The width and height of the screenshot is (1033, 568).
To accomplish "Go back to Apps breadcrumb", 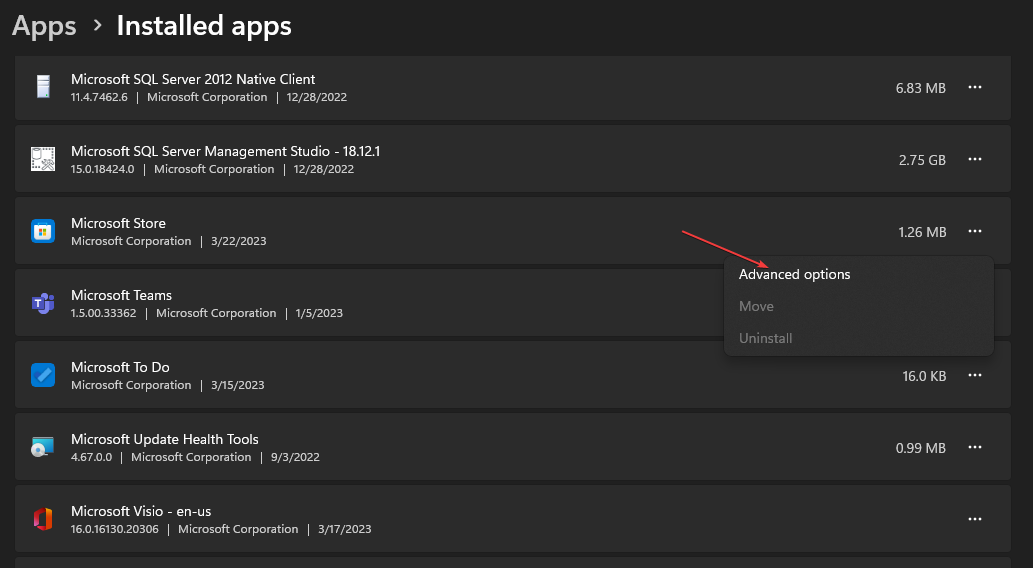I will [x=44, y=26].
